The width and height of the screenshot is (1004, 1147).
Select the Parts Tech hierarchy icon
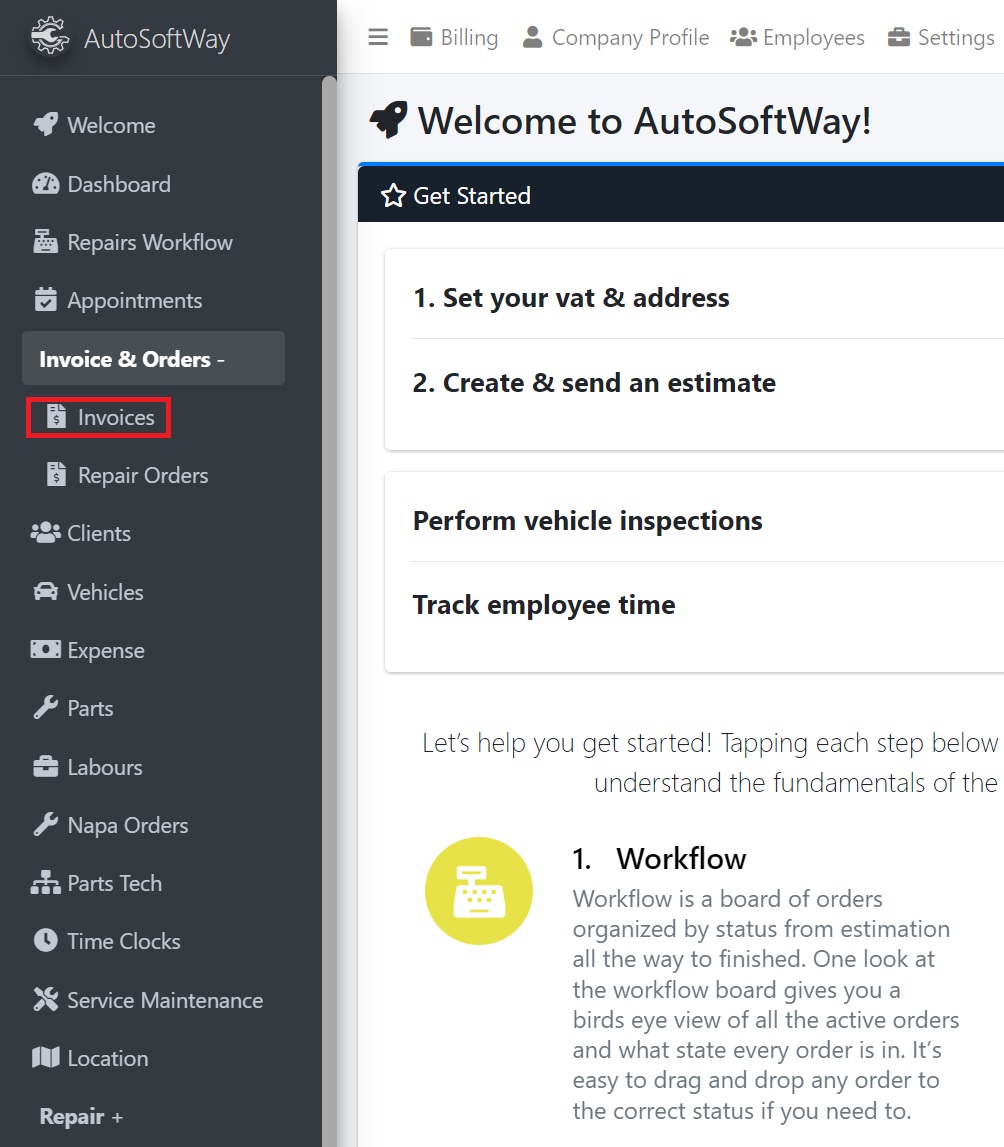tap(44, 883)
